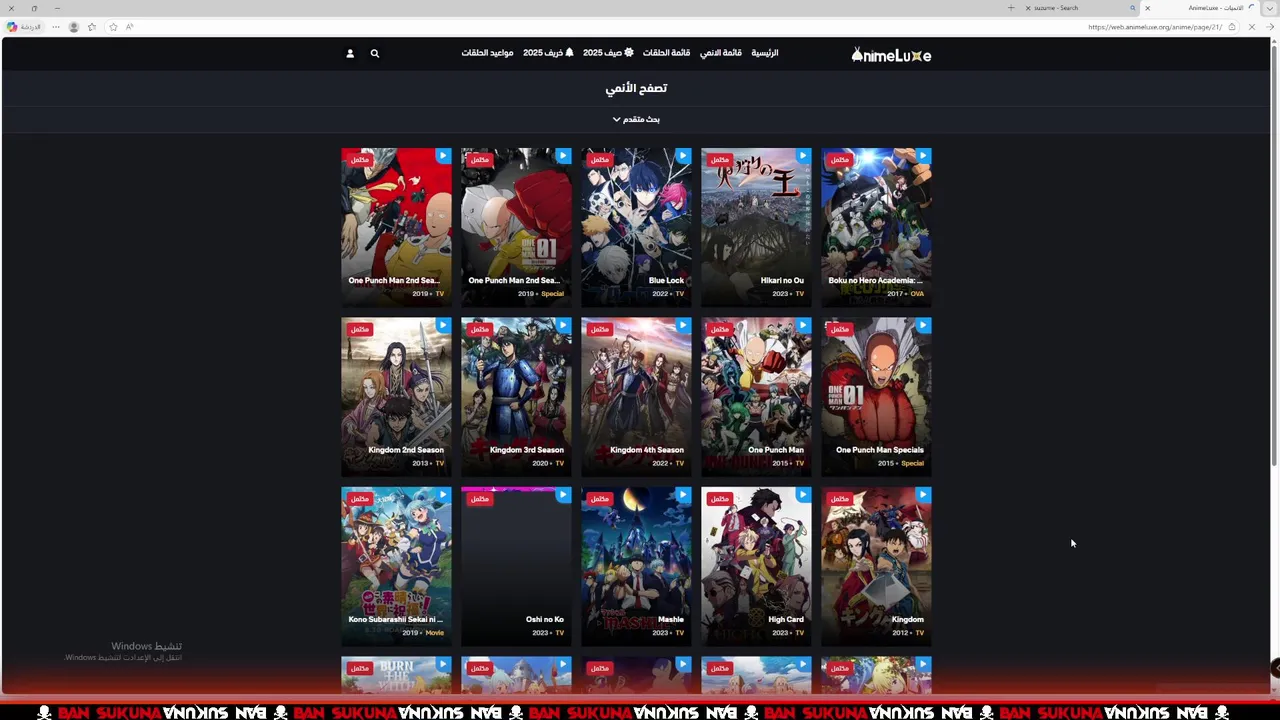Click play icon on One Punch Man 2019 Special card

point(563,156)
